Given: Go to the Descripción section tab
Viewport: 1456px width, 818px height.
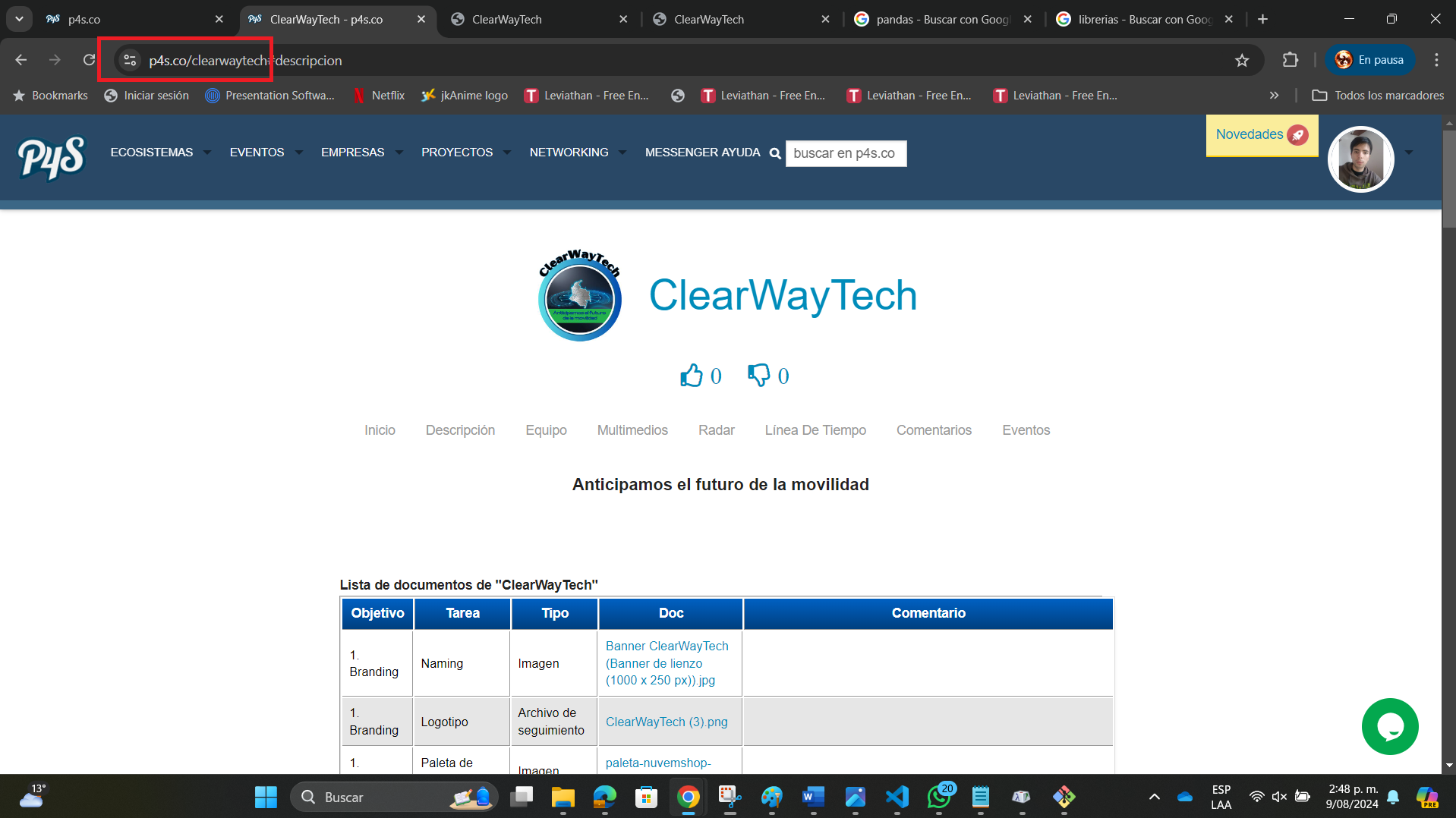Looking at the screenshot, I should tap(460, 430).
